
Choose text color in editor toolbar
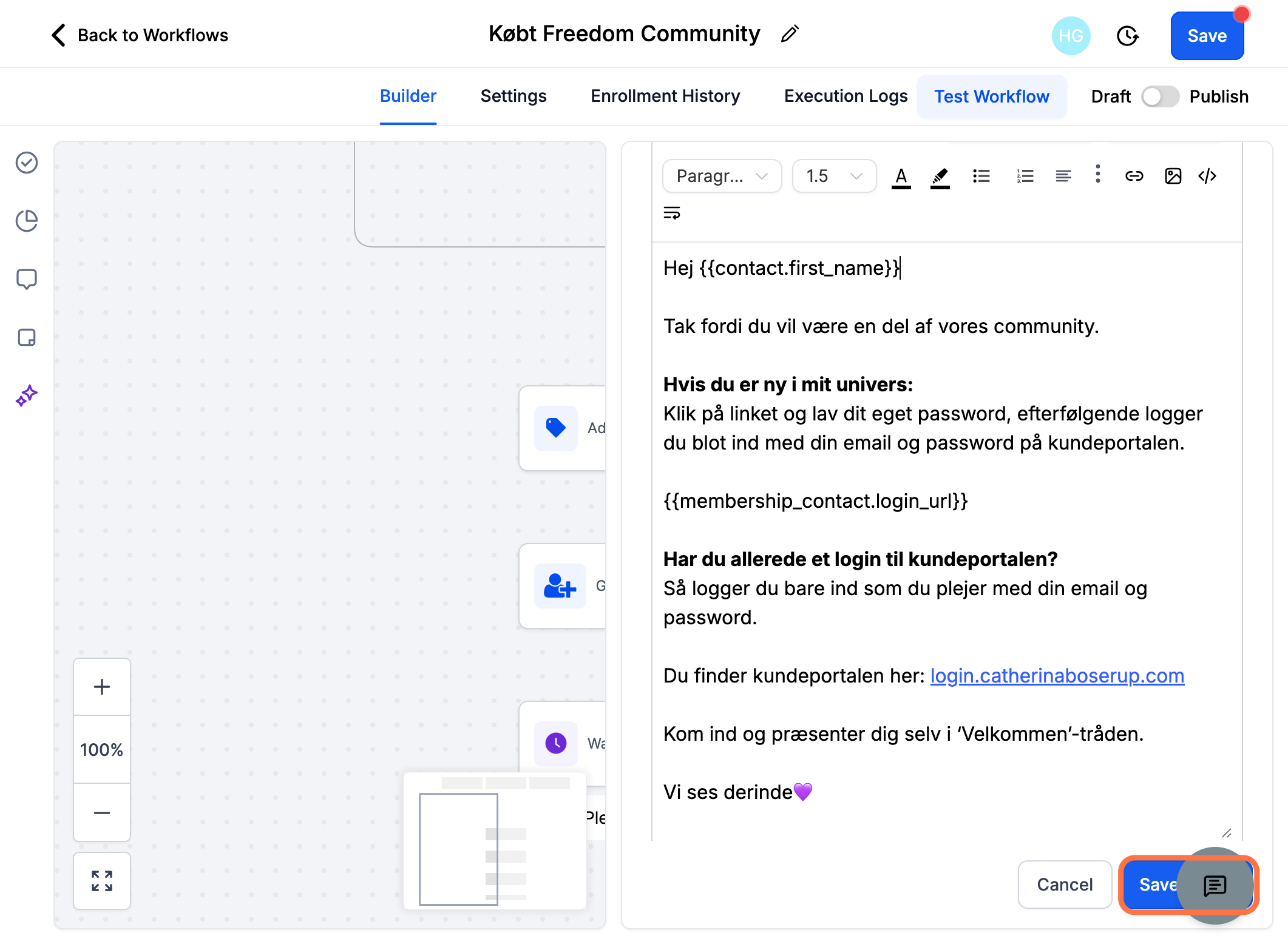[x=901, y=177]
